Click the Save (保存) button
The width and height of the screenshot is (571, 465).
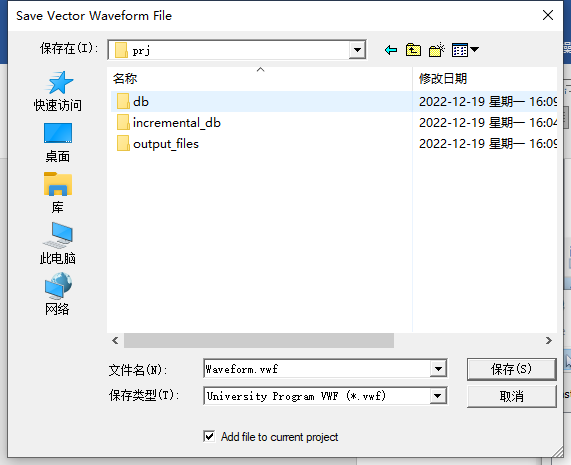click(511, 369)
